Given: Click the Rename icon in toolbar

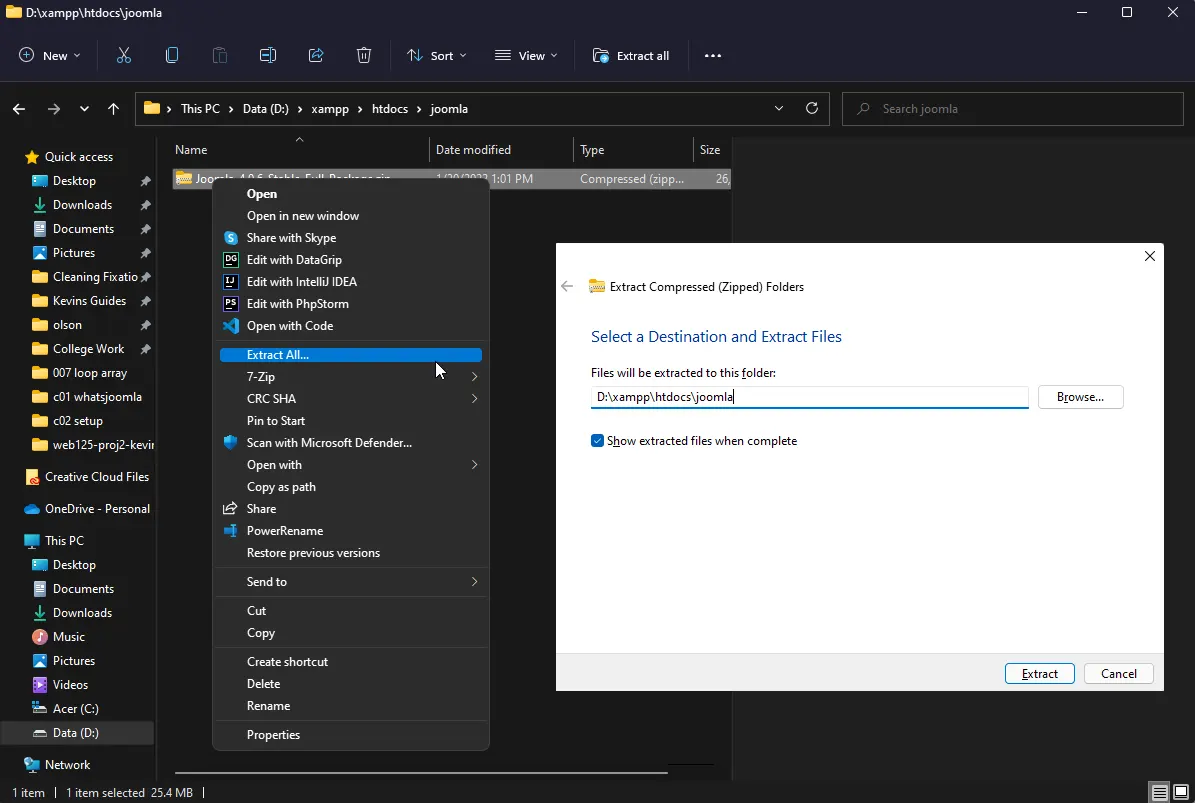Looking at the screenshot, I should click(x=267, y=56).
